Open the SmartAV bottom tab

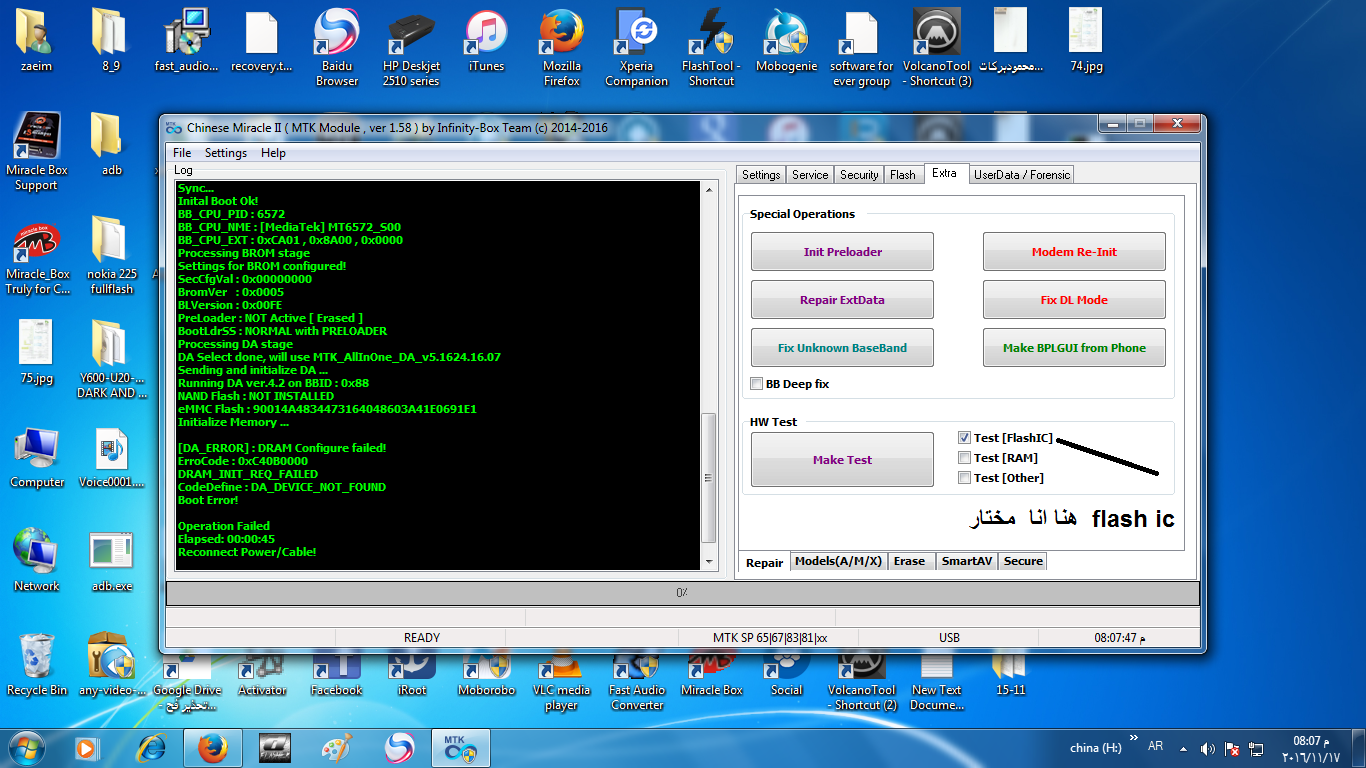966,562
